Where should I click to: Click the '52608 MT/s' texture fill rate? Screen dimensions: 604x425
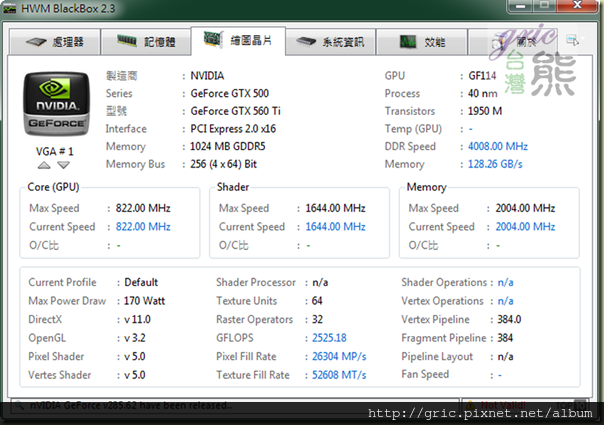point(339,375)
